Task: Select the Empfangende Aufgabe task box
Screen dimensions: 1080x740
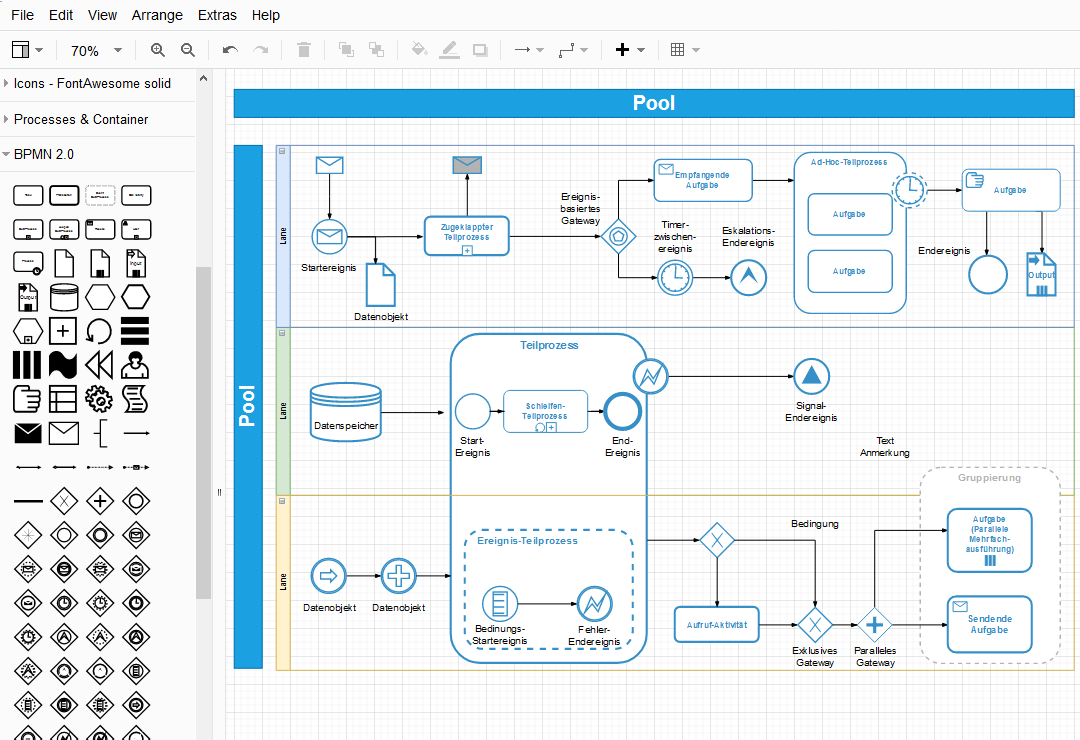Action: point(703,181)
